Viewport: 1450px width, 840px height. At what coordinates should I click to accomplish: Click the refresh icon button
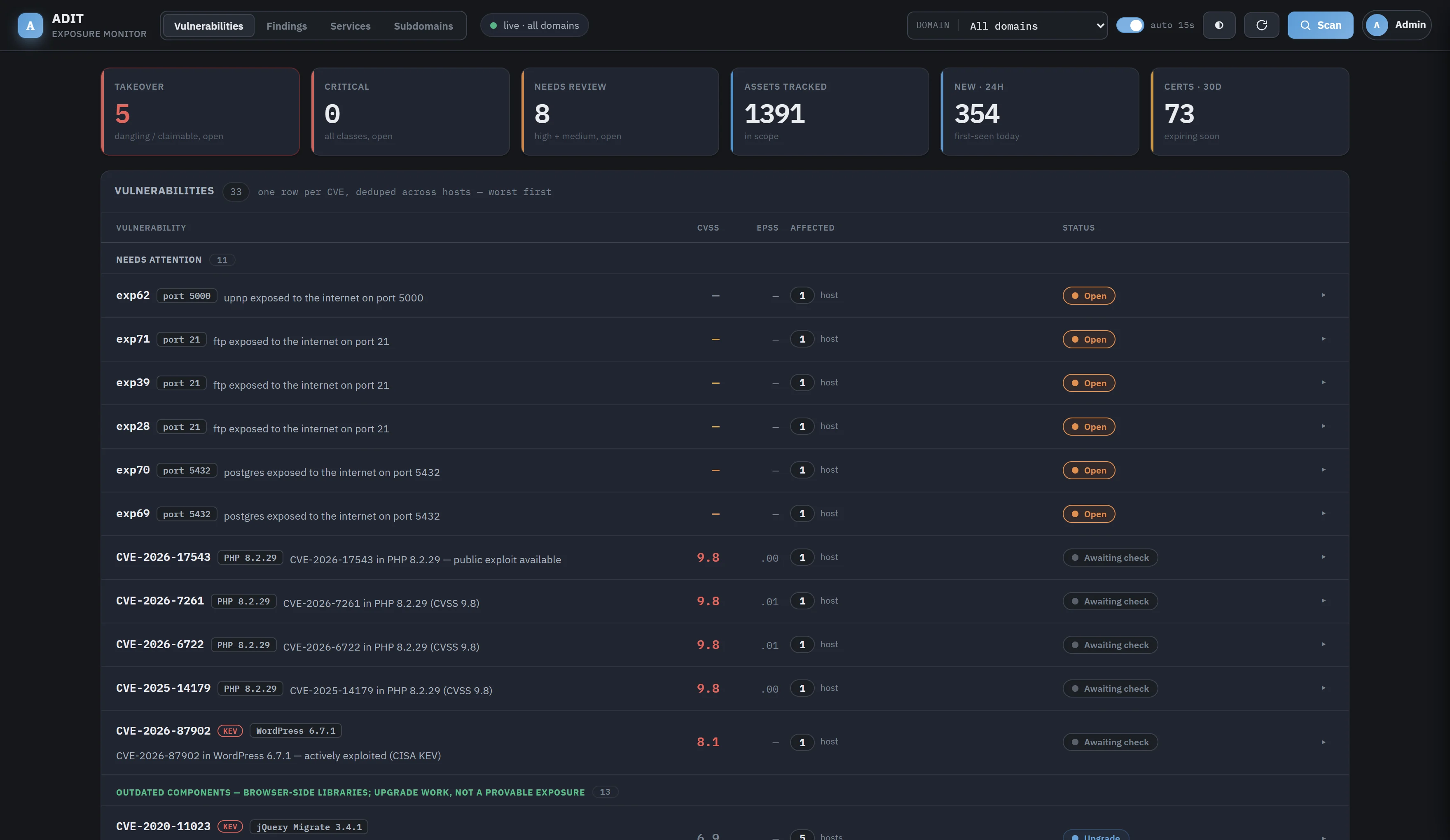coord(1261,25)
